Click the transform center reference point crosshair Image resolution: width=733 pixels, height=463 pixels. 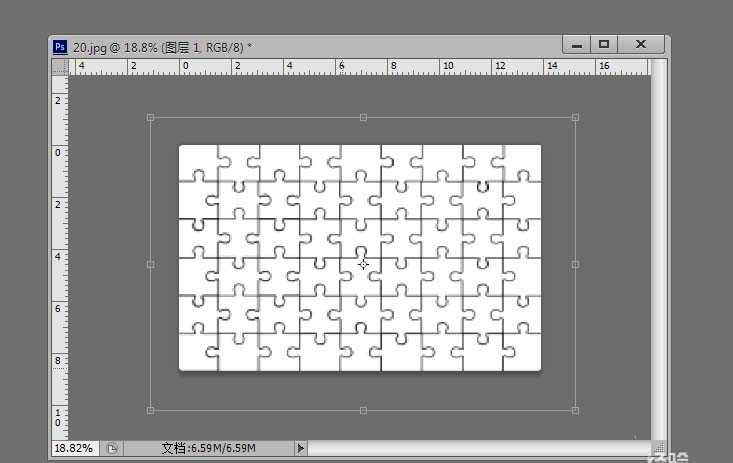[363, 264]
